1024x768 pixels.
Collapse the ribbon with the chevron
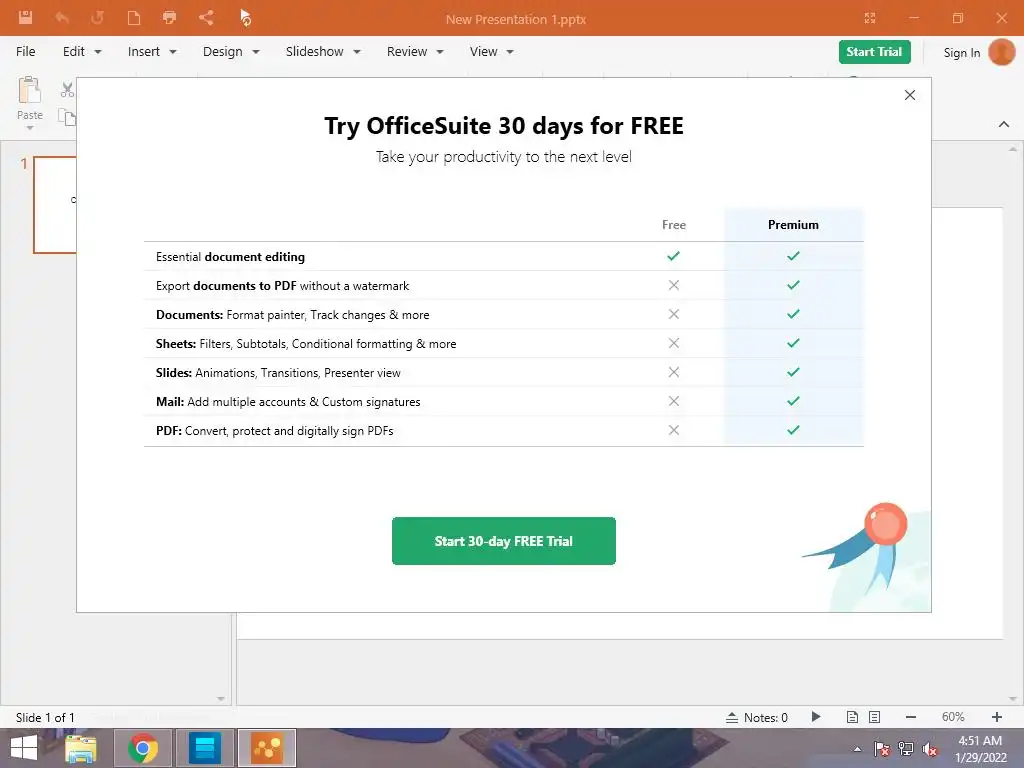(x=1004, y=124)
